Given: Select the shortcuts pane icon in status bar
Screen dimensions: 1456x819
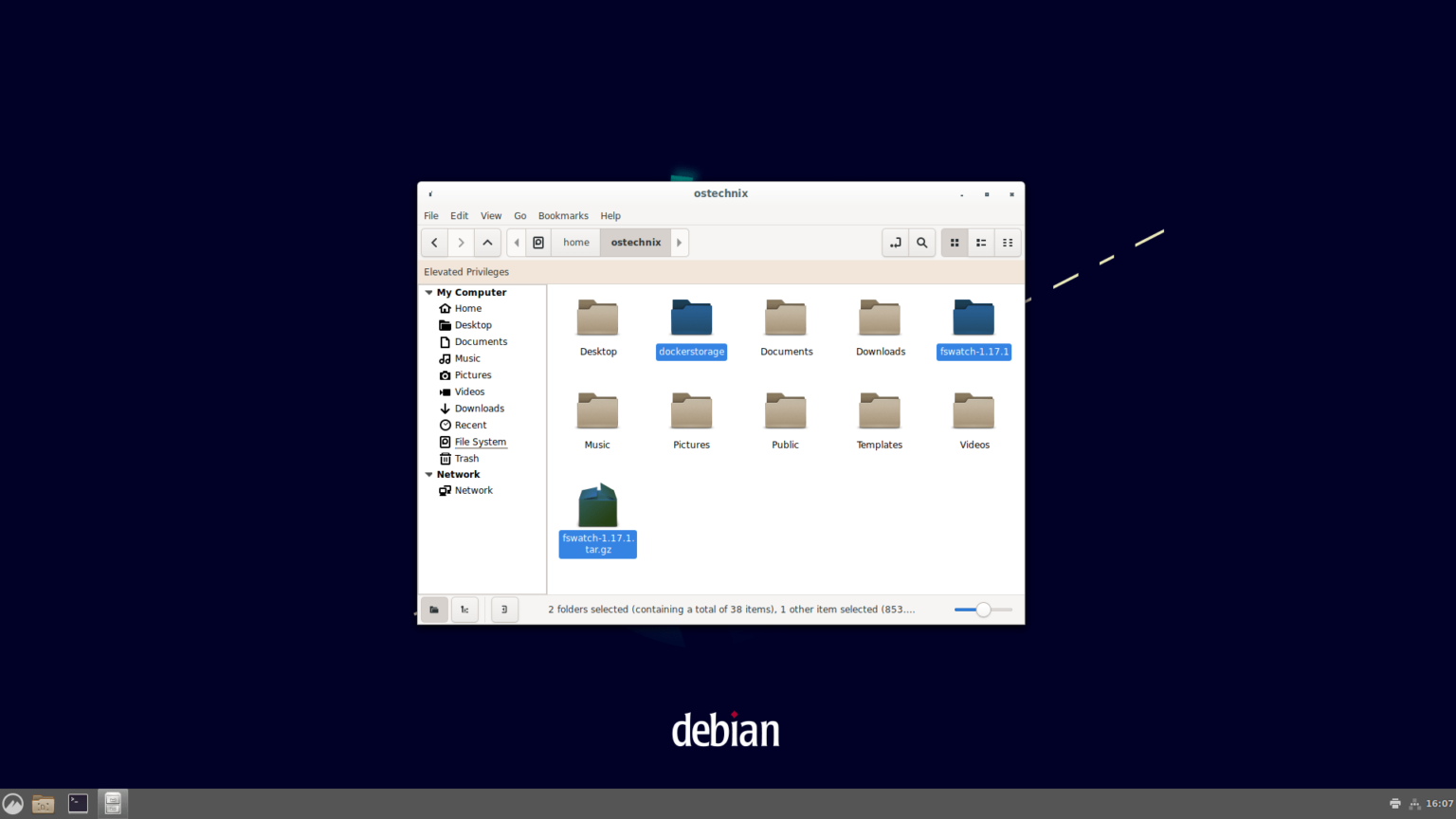Looking at the screenshot, I should point(434,610).
